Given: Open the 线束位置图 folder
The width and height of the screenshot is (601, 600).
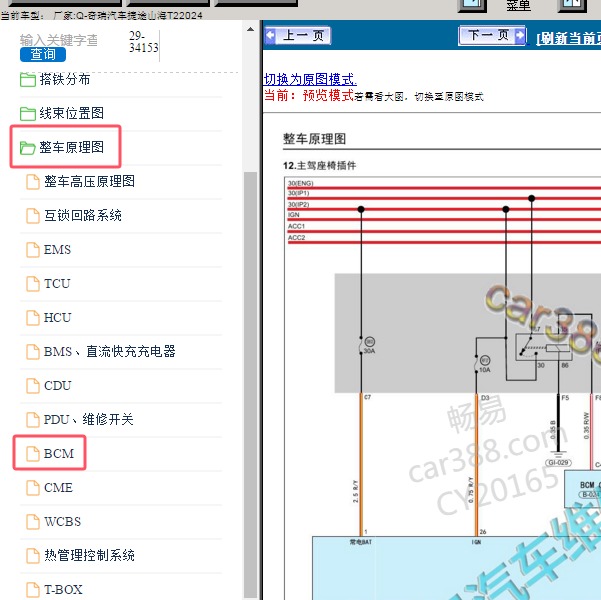Looking at the screenshot, I should pyautogui.click(x=71, y=113).
